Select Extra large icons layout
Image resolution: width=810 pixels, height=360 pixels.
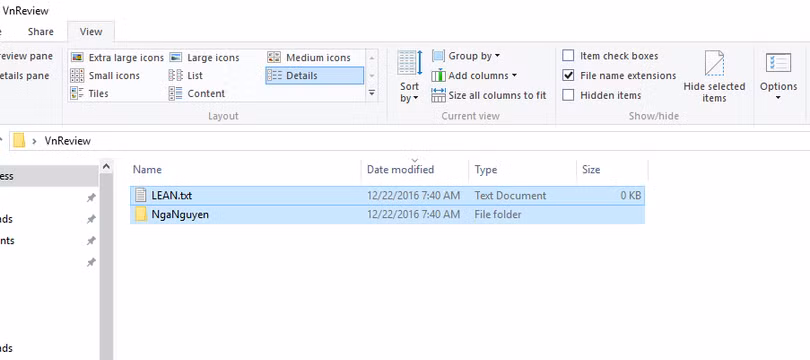[117, 57]
